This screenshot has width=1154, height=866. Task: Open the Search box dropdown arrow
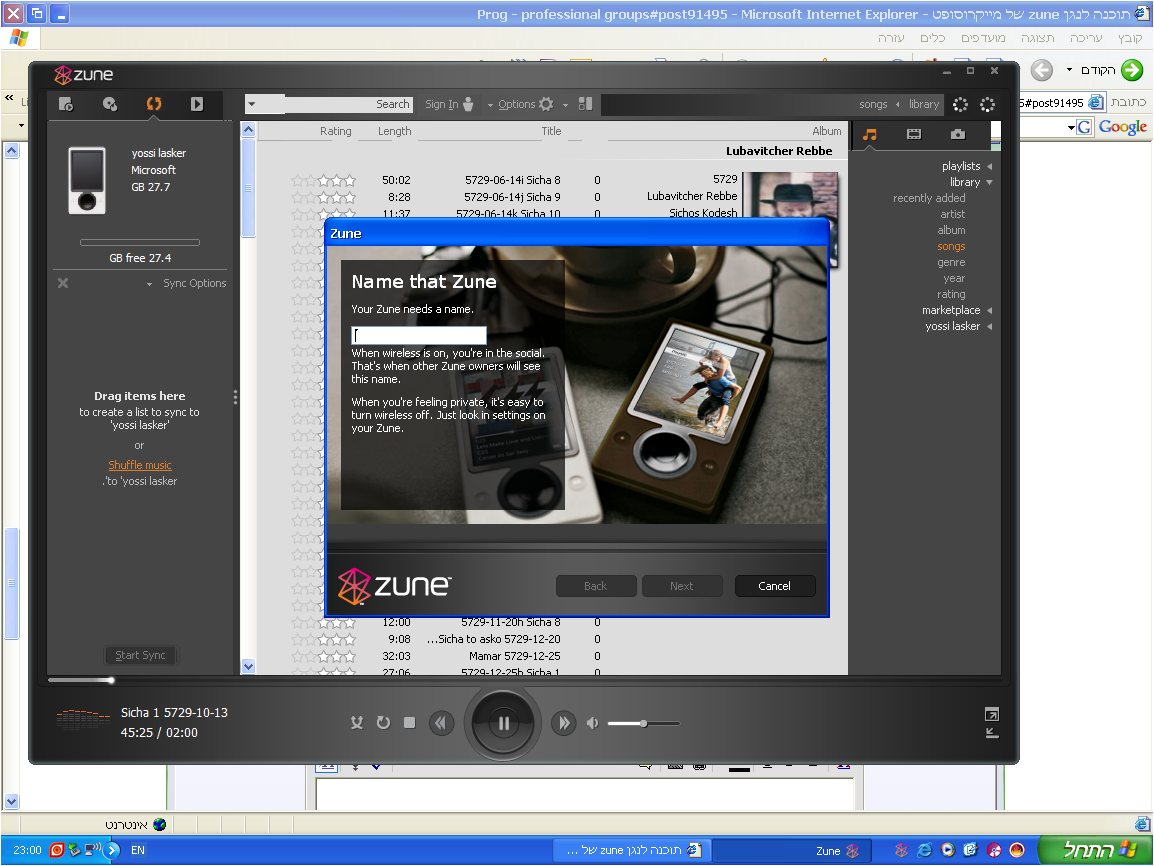[252, 104]
